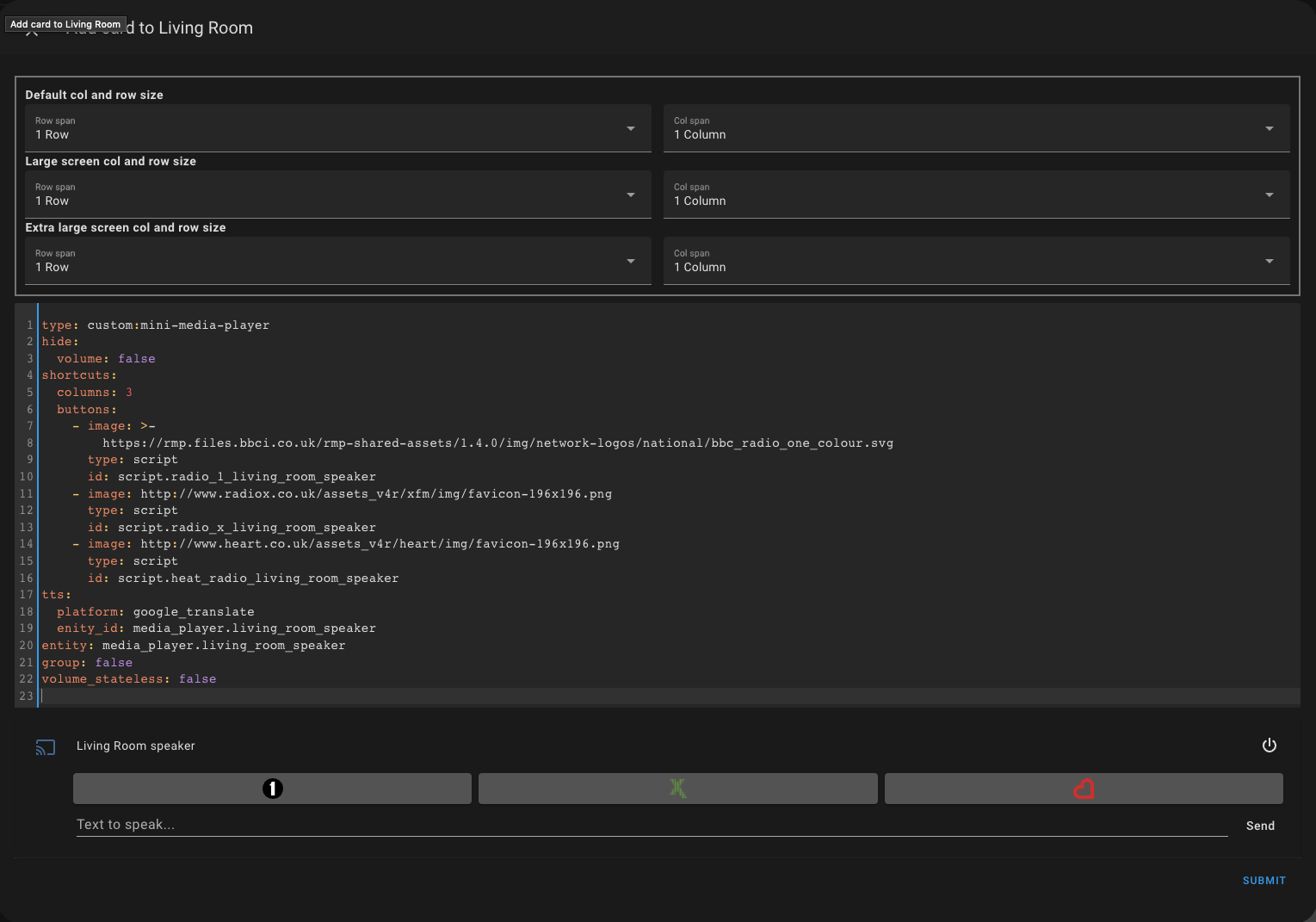Click Send next to the text field
The image size is (1316, 922).
coord(1259,825)
